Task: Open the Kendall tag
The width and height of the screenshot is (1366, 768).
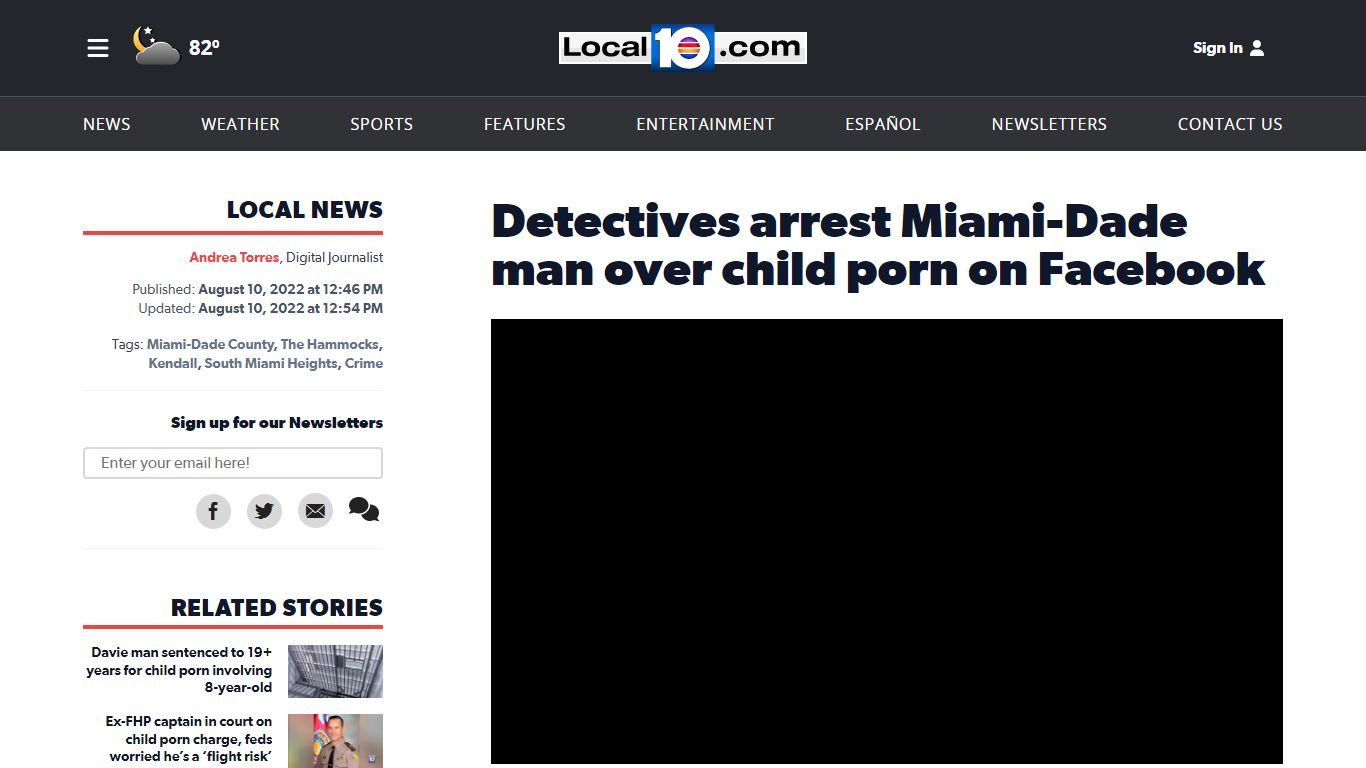Action: point(173,363)
